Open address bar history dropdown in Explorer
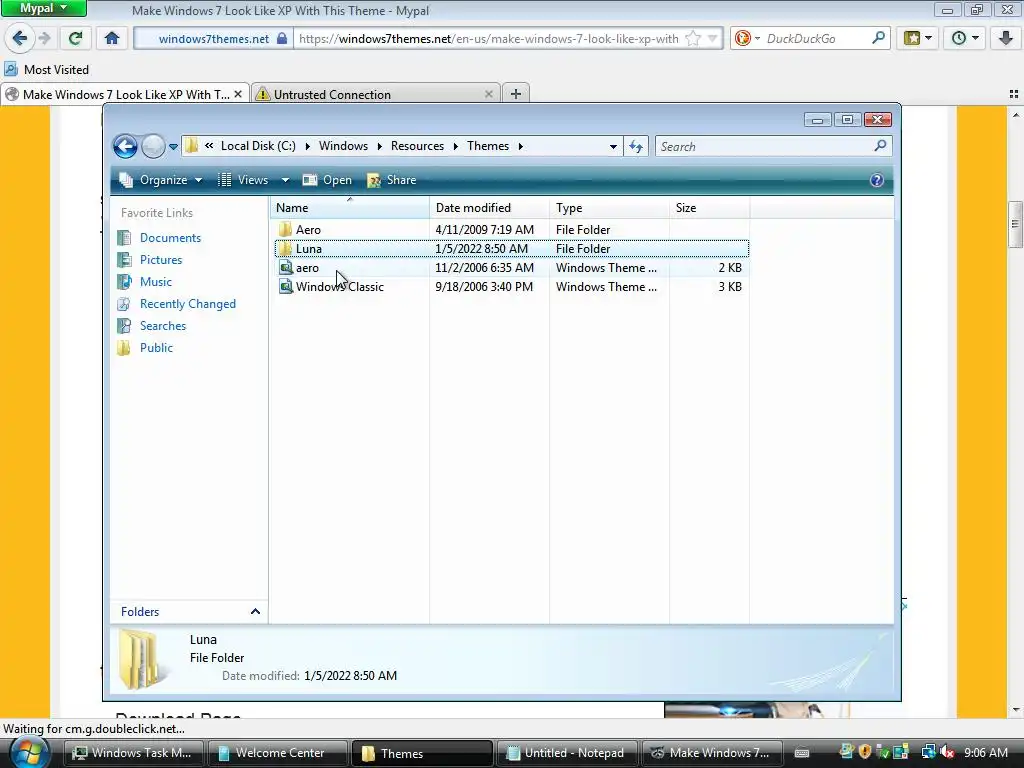This screenshot has width=1024, height=768. point(613,146)
